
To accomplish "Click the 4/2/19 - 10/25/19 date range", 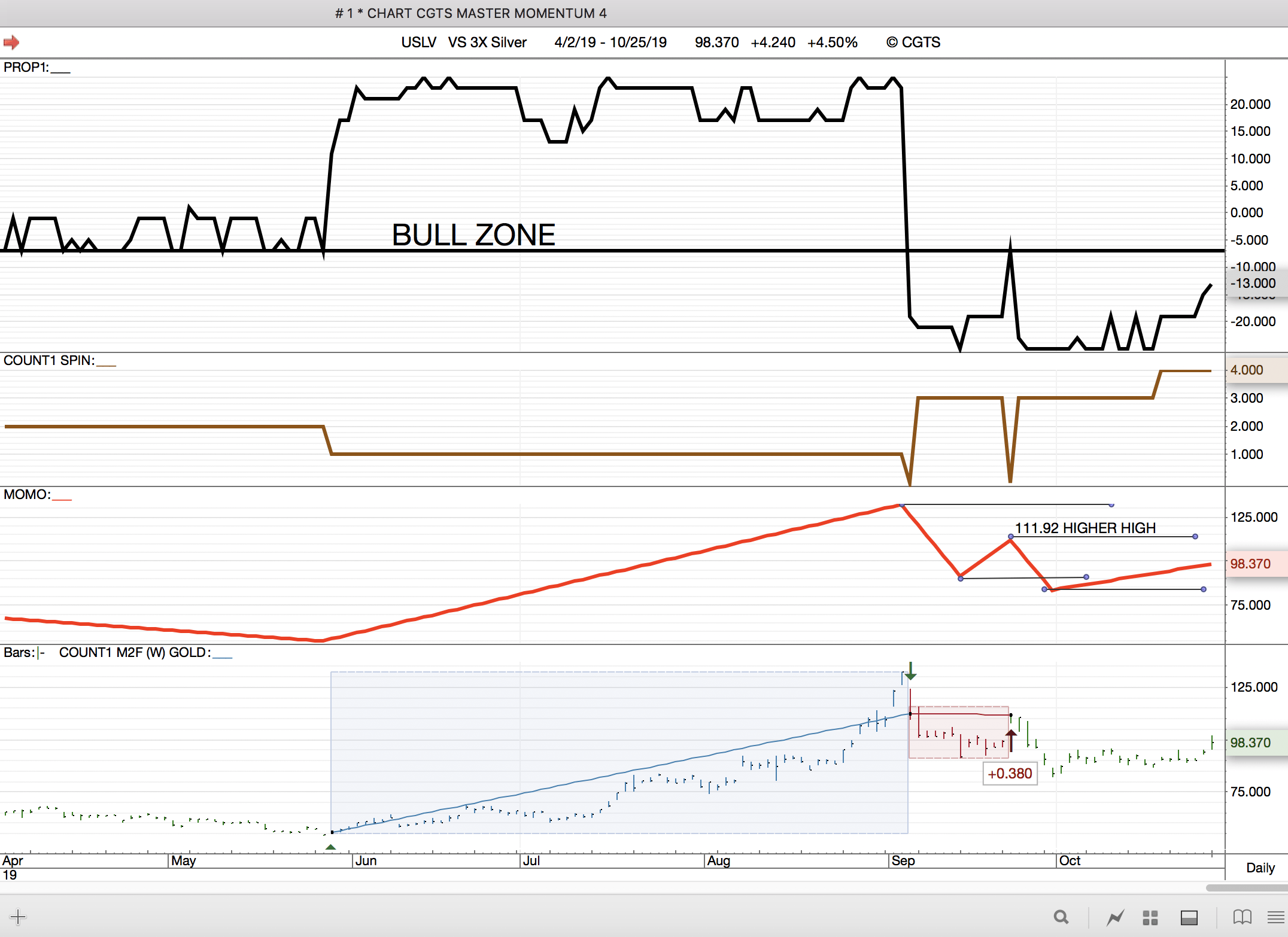I will pos(610,42).
